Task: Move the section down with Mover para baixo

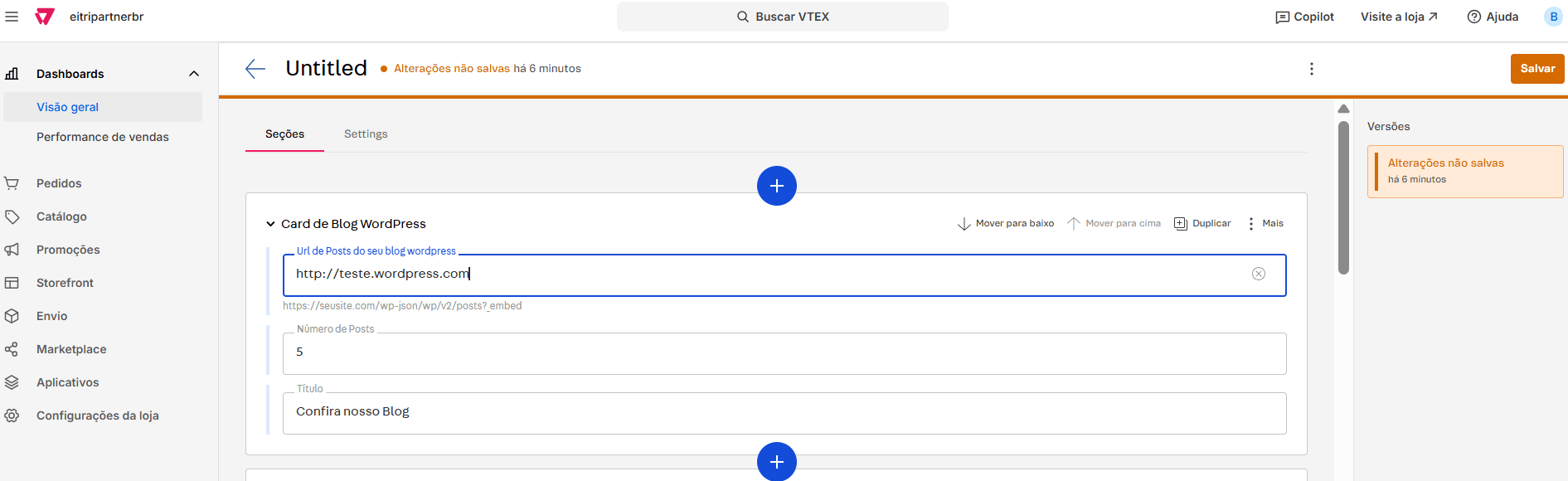Action: point(1006,223)
